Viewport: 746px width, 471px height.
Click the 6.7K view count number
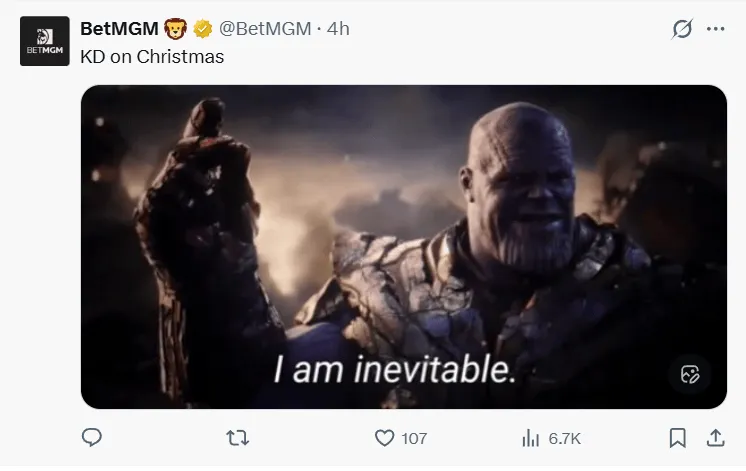[x=564, y=439]
